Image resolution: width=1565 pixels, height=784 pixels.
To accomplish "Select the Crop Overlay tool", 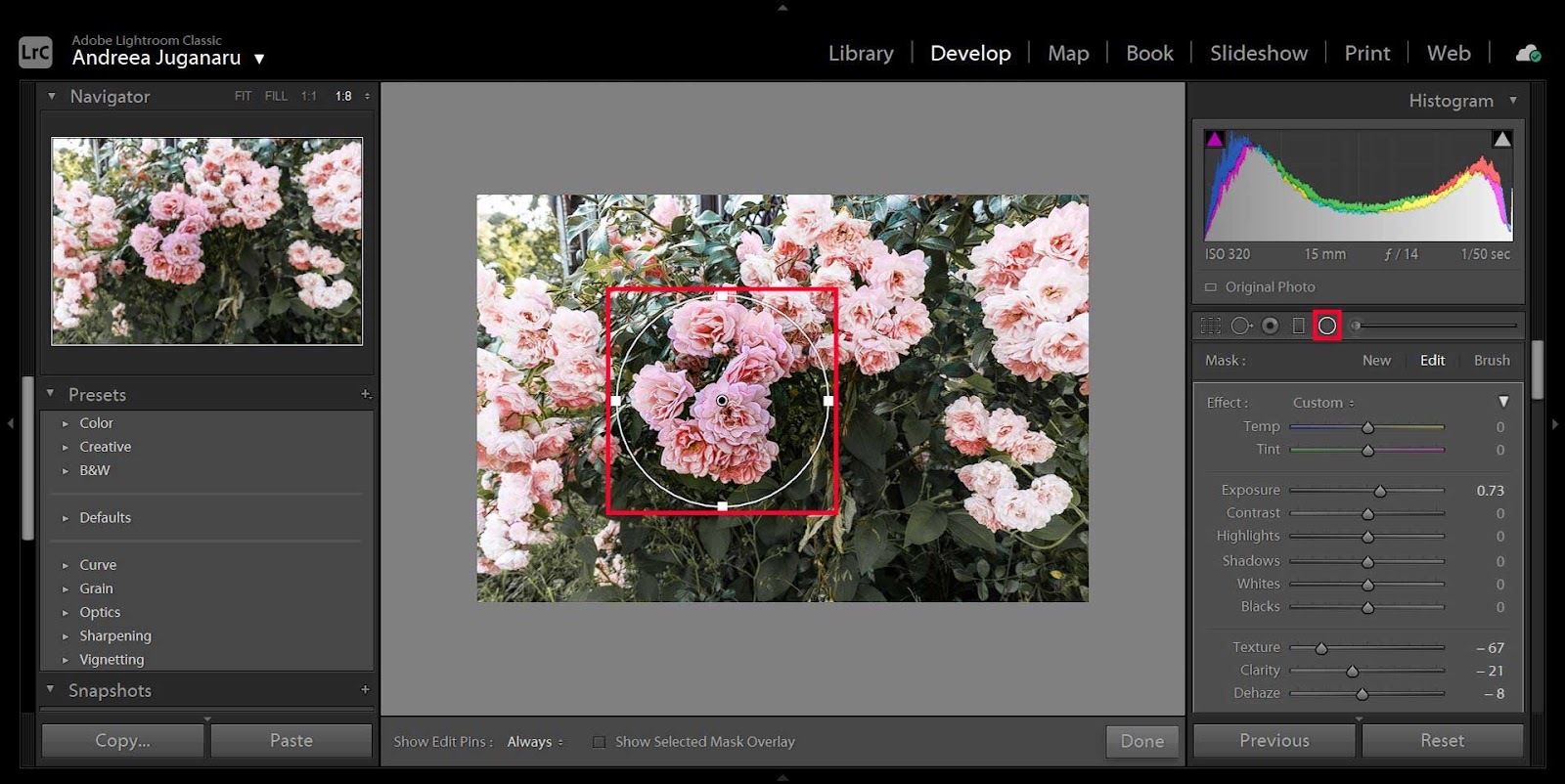I will (x=1211, y=326).
